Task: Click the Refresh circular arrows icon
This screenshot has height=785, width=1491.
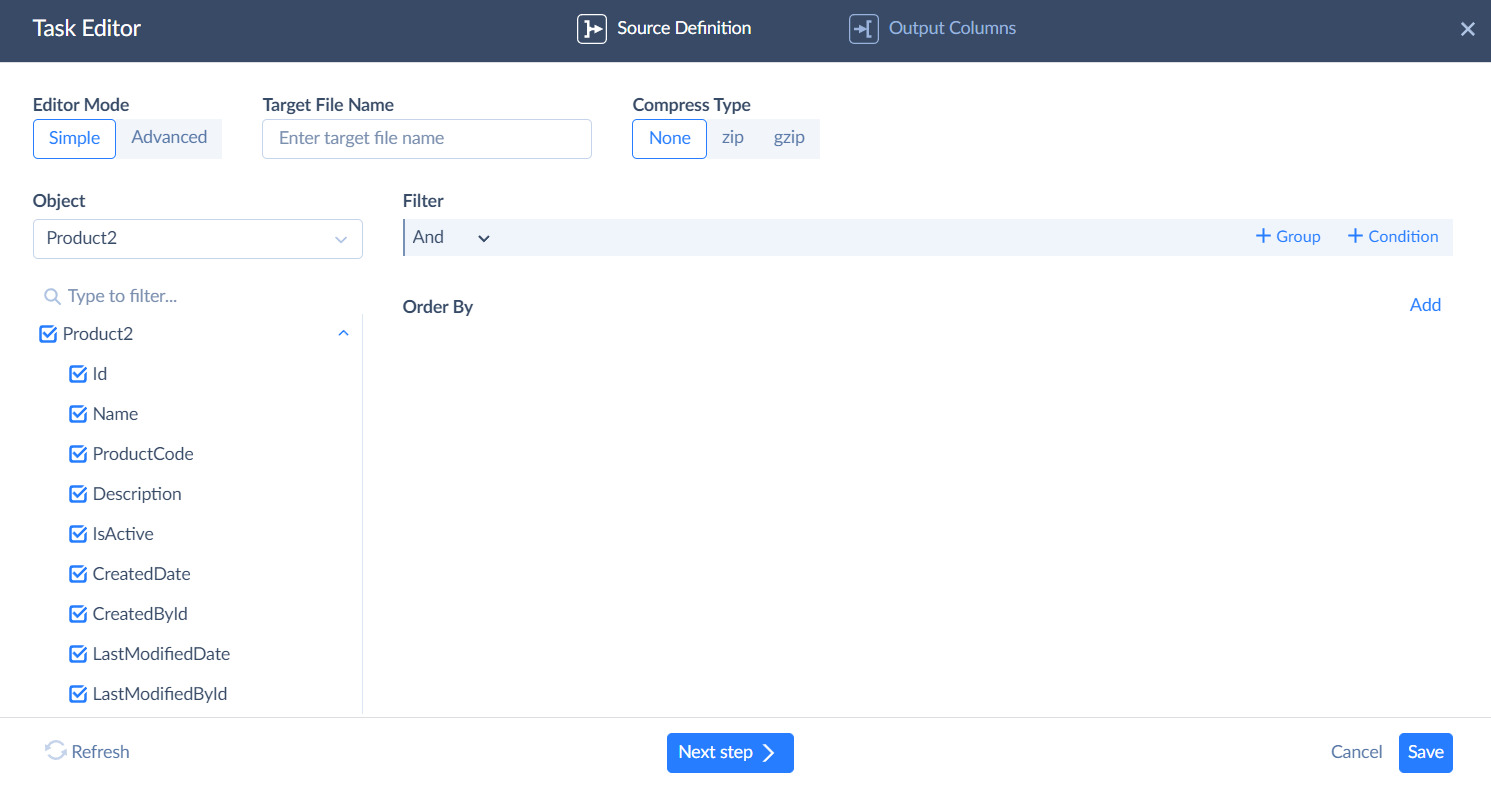Action: 56,752
